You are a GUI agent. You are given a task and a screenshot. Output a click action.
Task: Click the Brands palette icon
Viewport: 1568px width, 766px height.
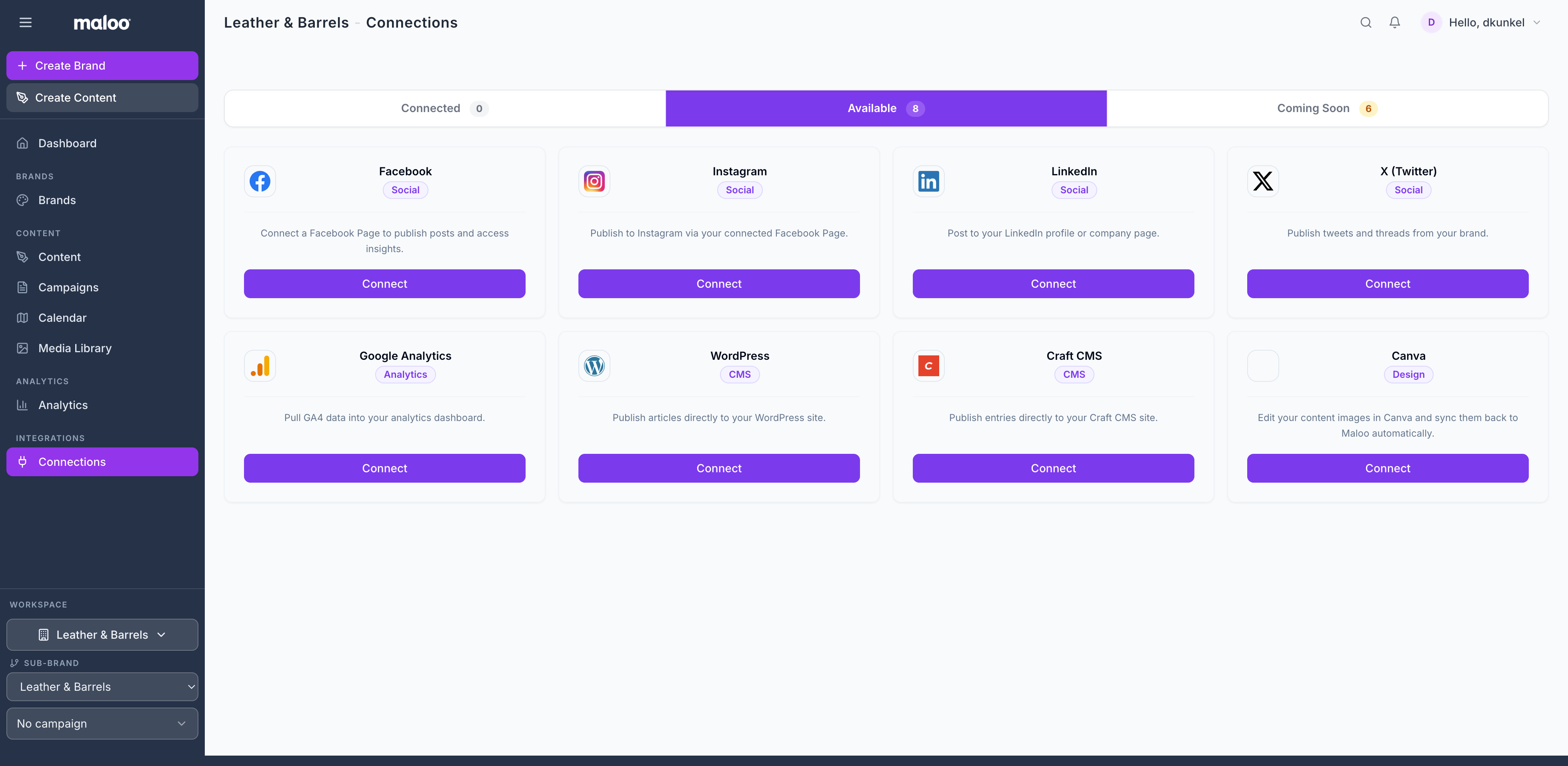[22, 201]
